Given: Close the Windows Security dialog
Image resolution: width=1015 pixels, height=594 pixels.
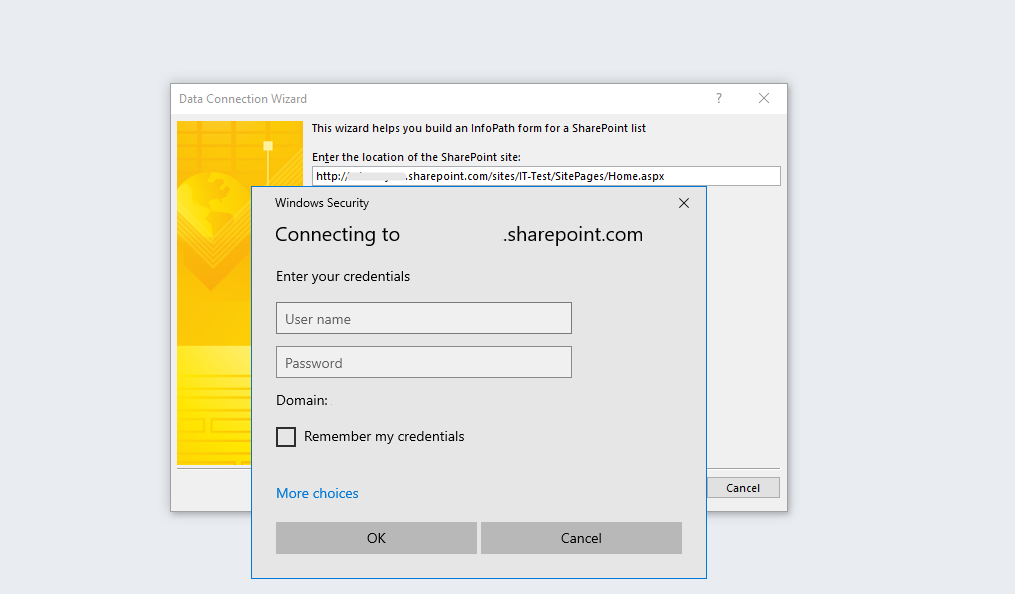Looking at the screenshot, I should click(x=684, y=202).
